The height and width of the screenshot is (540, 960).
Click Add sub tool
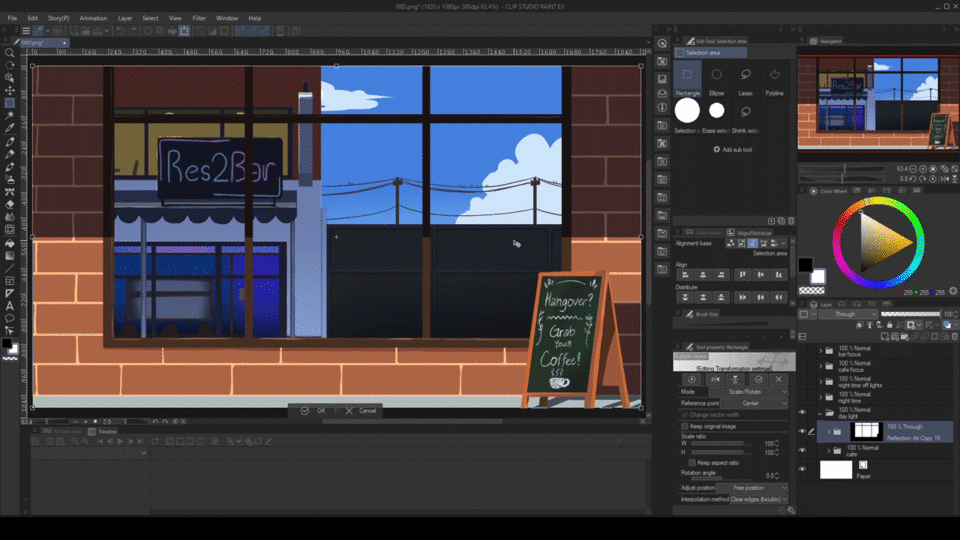click(x=733, y=149)
